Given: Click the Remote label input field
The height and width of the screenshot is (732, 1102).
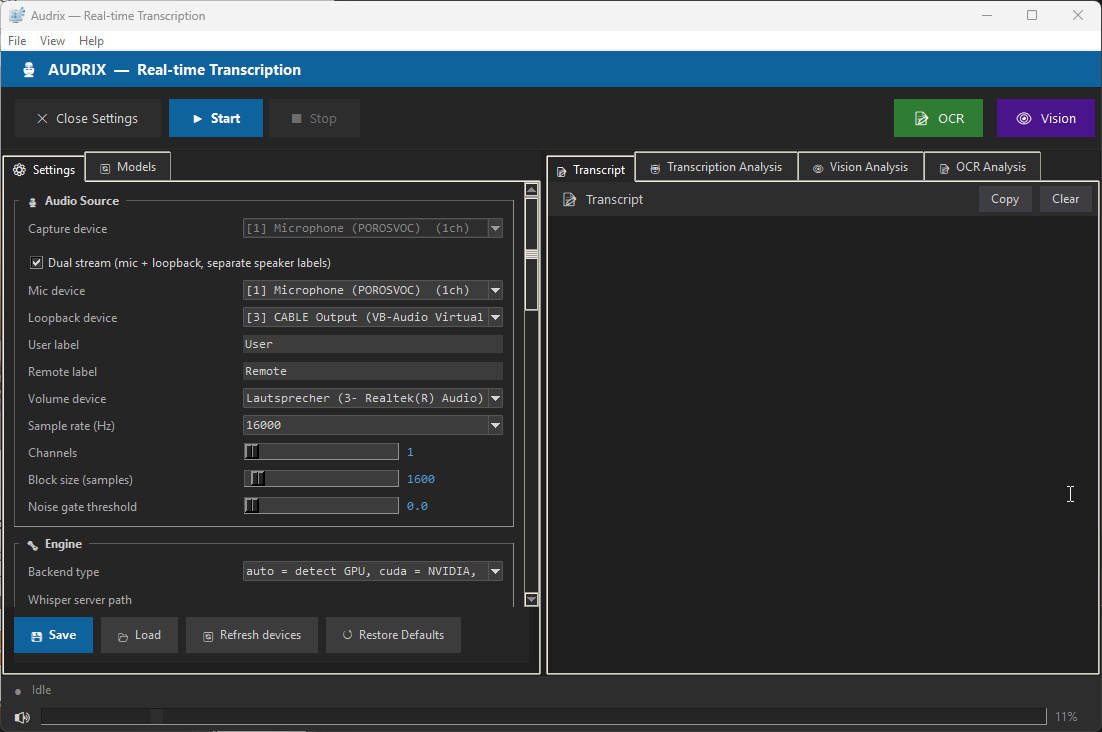Looking at the screenshot, I should (372, 371).
